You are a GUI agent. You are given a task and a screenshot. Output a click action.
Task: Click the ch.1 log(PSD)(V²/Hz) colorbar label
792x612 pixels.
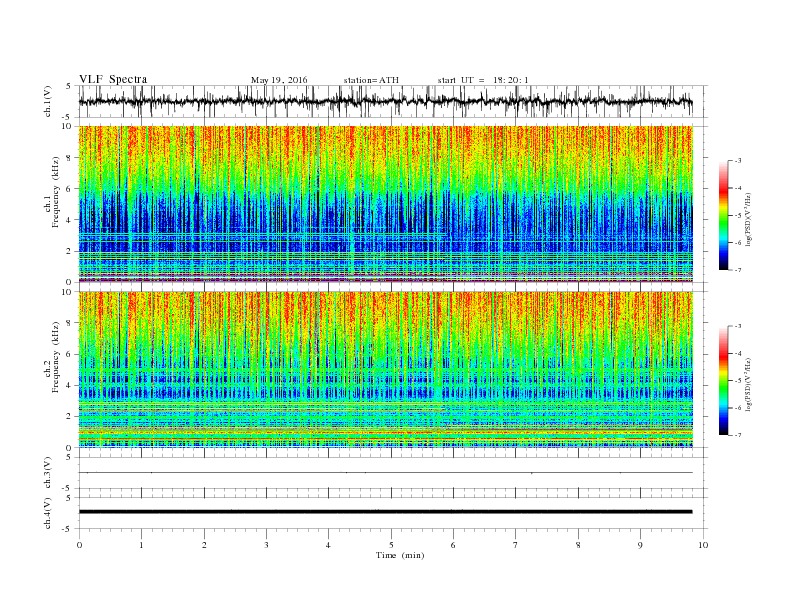749,220
